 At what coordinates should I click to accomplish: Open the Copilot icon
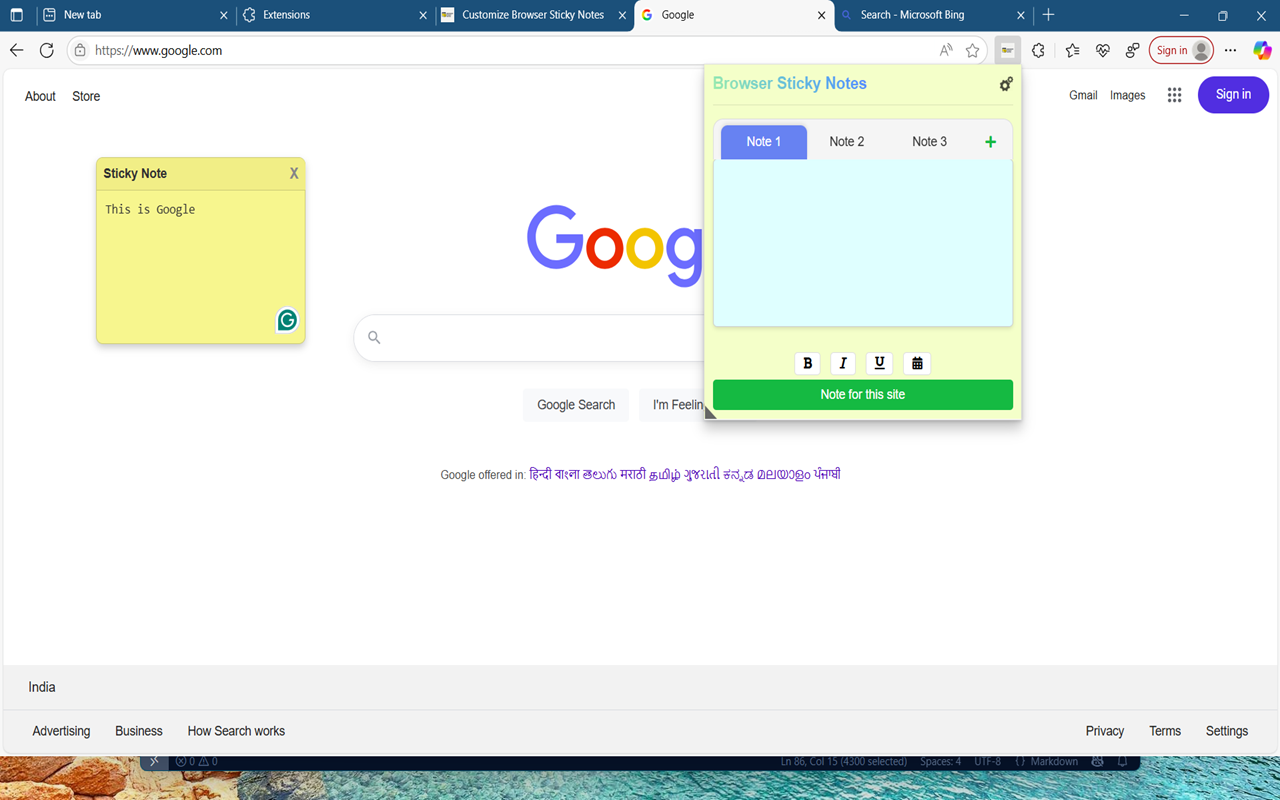[x=1262, y=50]
